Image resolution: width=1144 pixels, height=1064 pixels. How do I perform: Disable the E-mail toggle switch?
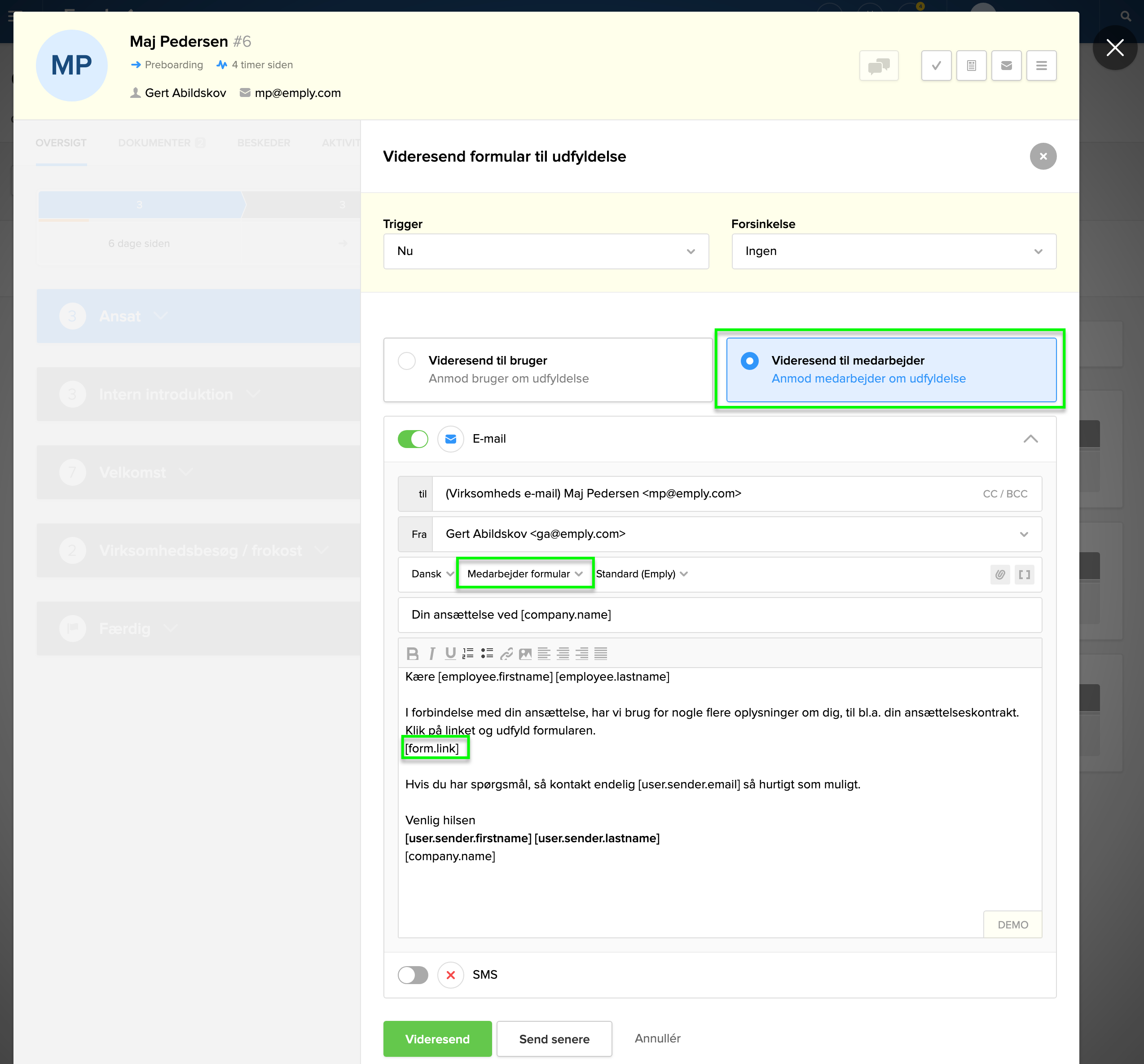tap(413, 439)
